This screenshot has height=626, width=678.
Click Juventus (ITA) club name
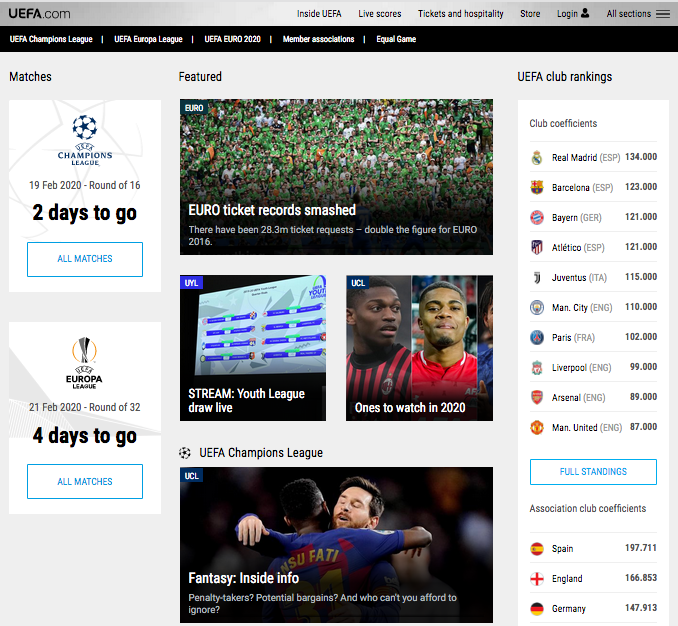click(579, 278)
